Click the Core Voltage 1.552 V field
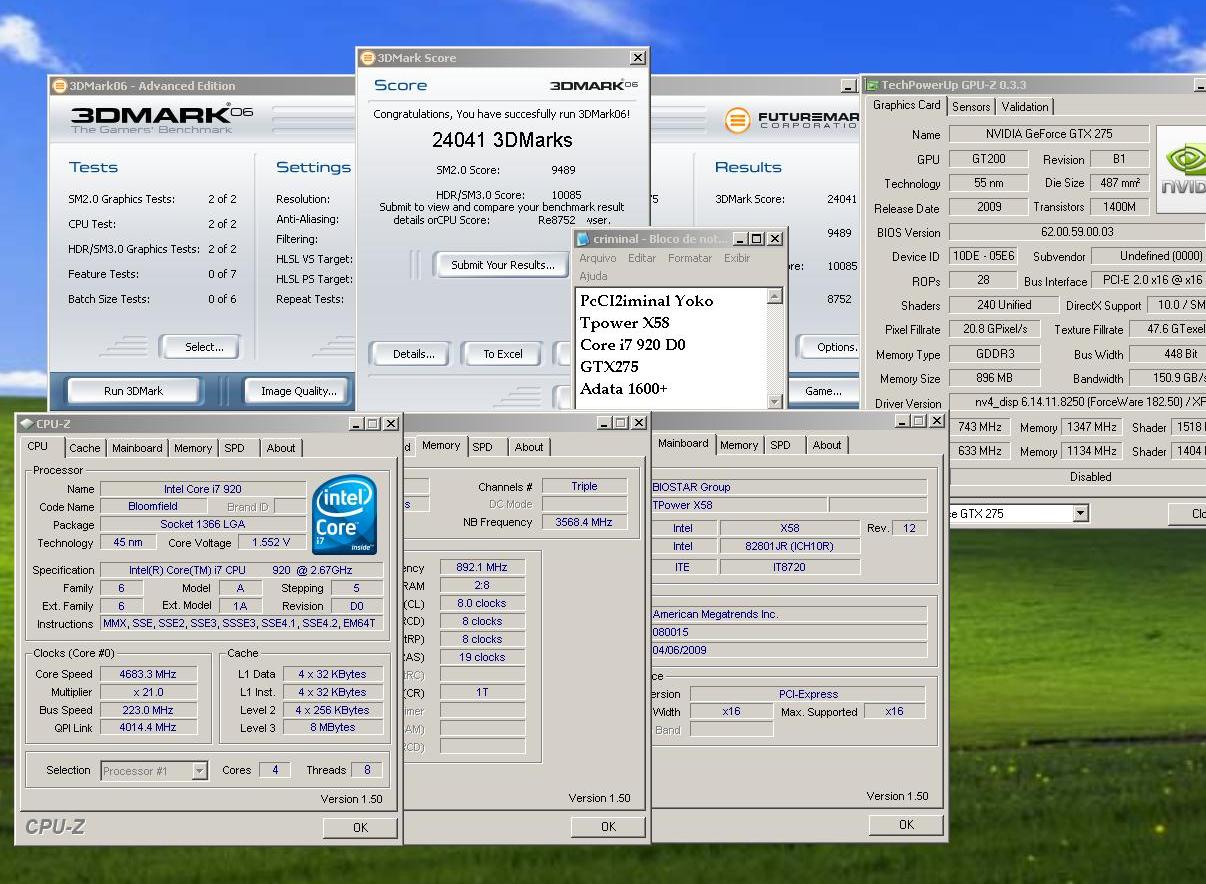This screenshot has height=884, width=1206. point(272,542)
